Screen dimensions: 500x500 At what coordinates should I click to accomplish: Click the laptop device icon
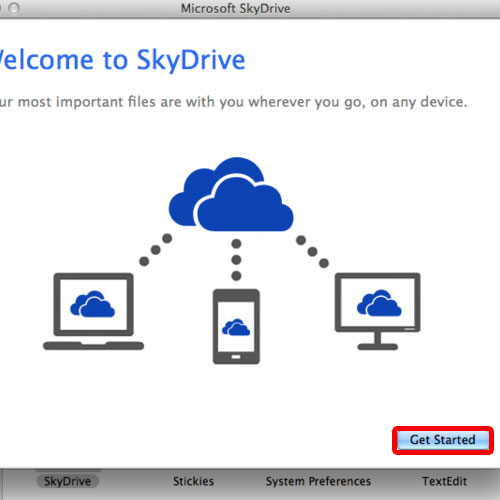pyautogui.click(x=94, y=311)
